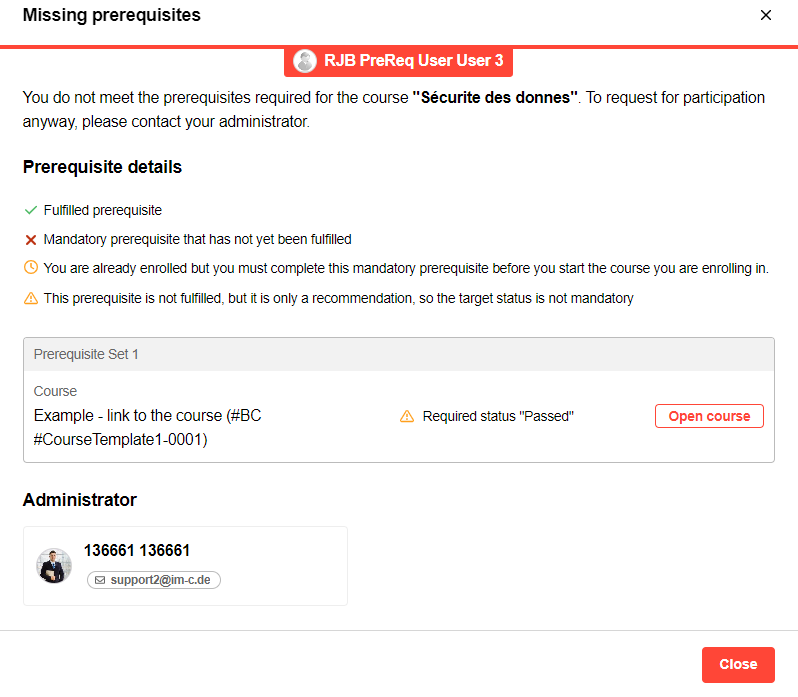Image resolution: width=798 pixels, height=697 pixels.
Task: Click the administrator profile photo
Action: point(54,565)
